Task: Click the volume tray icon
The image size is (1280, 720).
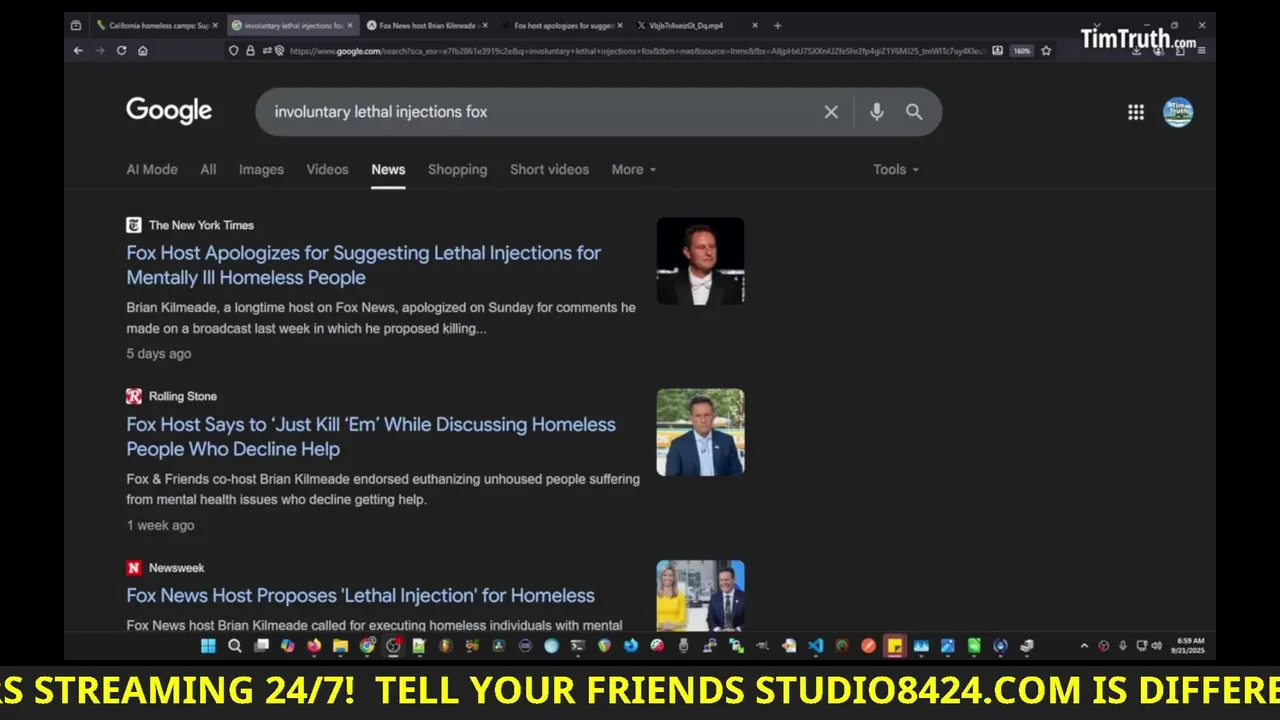Action: pos(1157,646)
